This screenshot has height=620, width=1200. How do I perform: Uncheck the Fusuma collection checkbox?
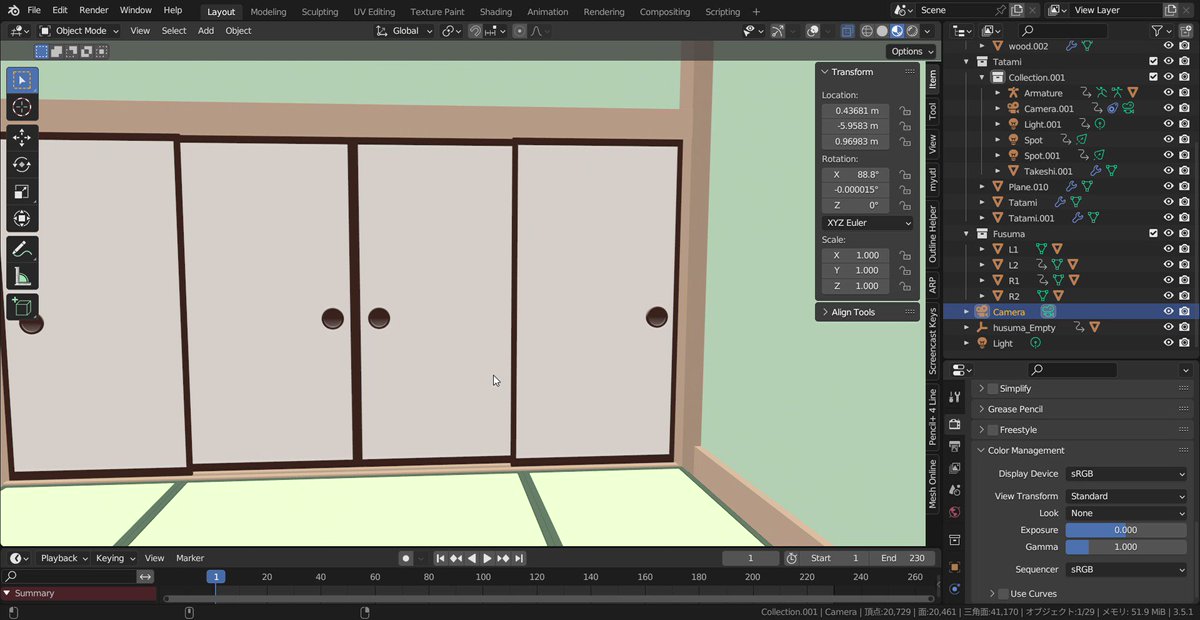tap(1152, 233)
